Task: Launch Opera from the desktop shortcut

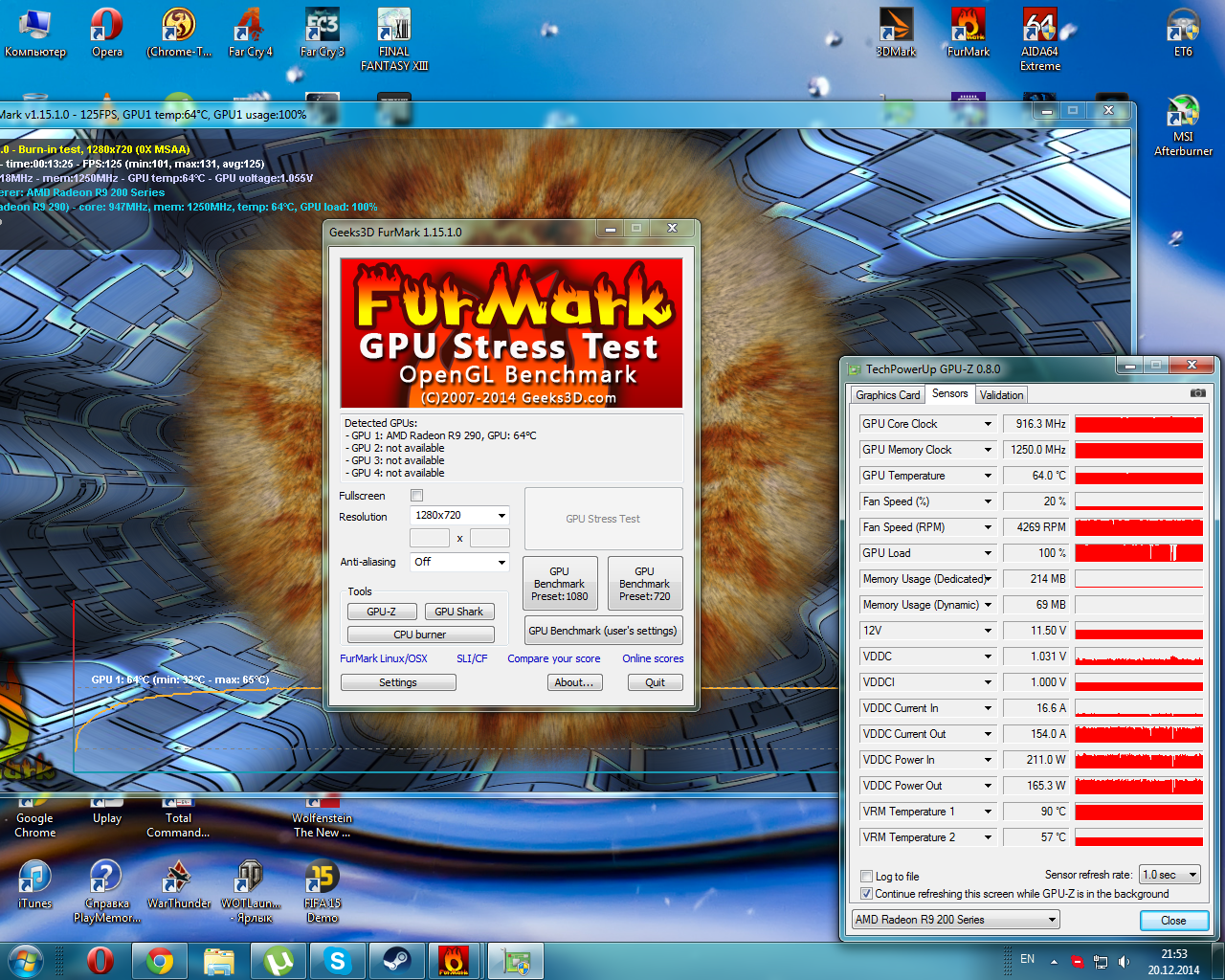Action: tap(107, 33)
